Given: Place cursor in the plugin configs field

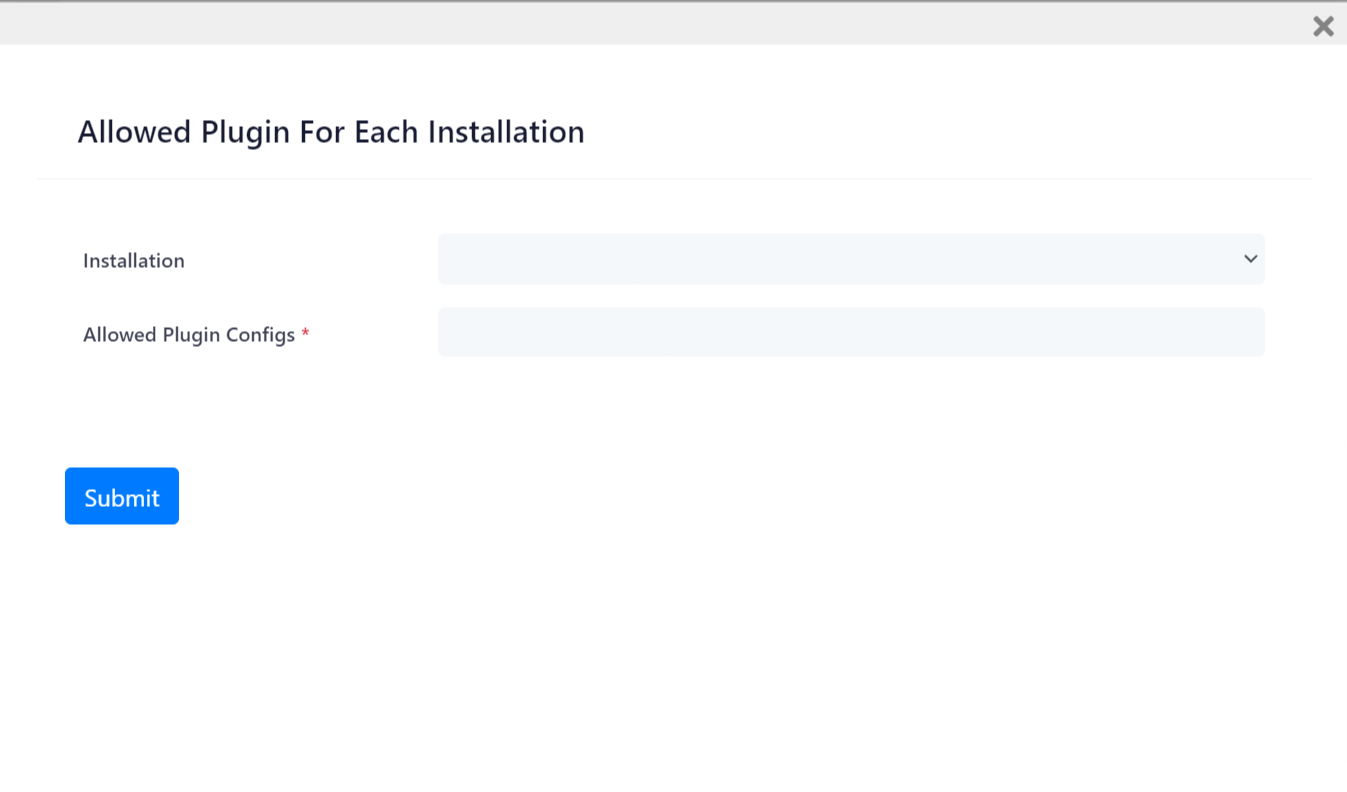Looking at the screenshot, I should (850, 332).
